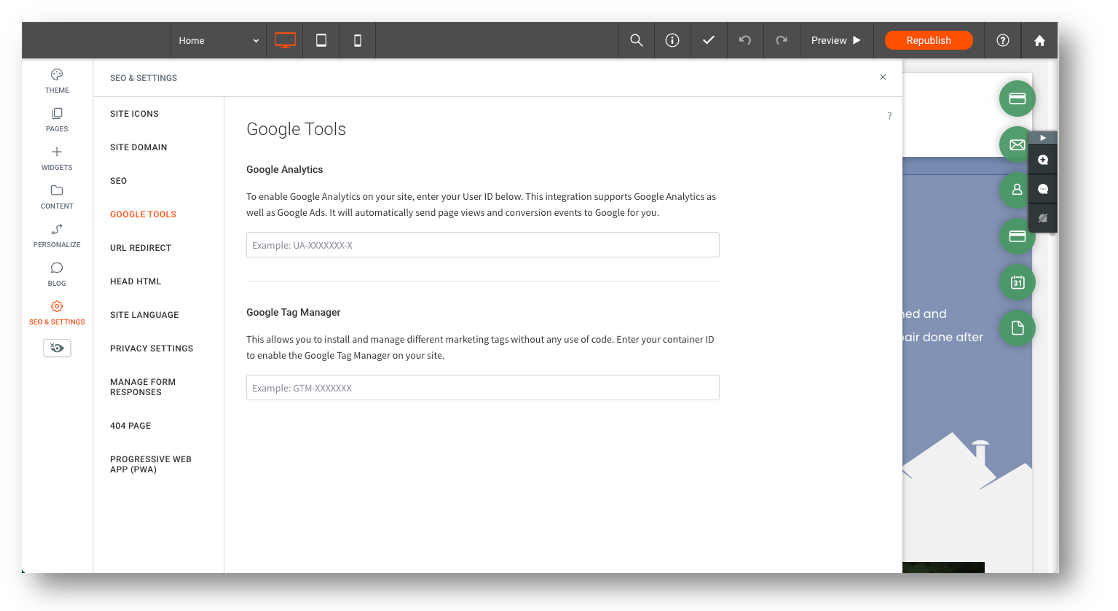The width and height of the screenshot is (1118, 611).
Task: Open the Theme panel
Action: tap(57, 81)
